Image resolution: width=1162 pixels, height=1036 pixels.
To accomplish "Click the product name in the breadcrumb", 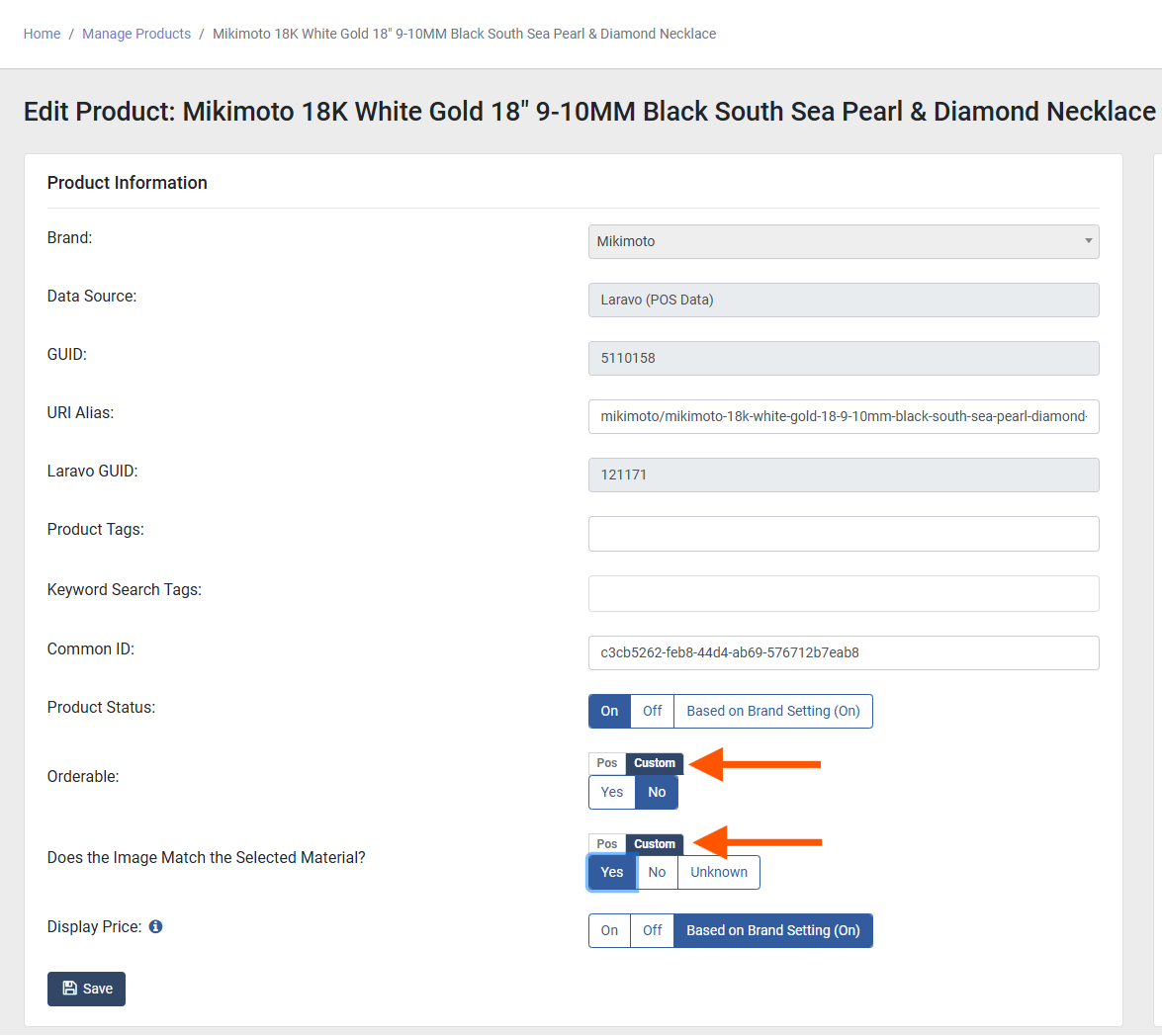I will click(x=464, y=34).
